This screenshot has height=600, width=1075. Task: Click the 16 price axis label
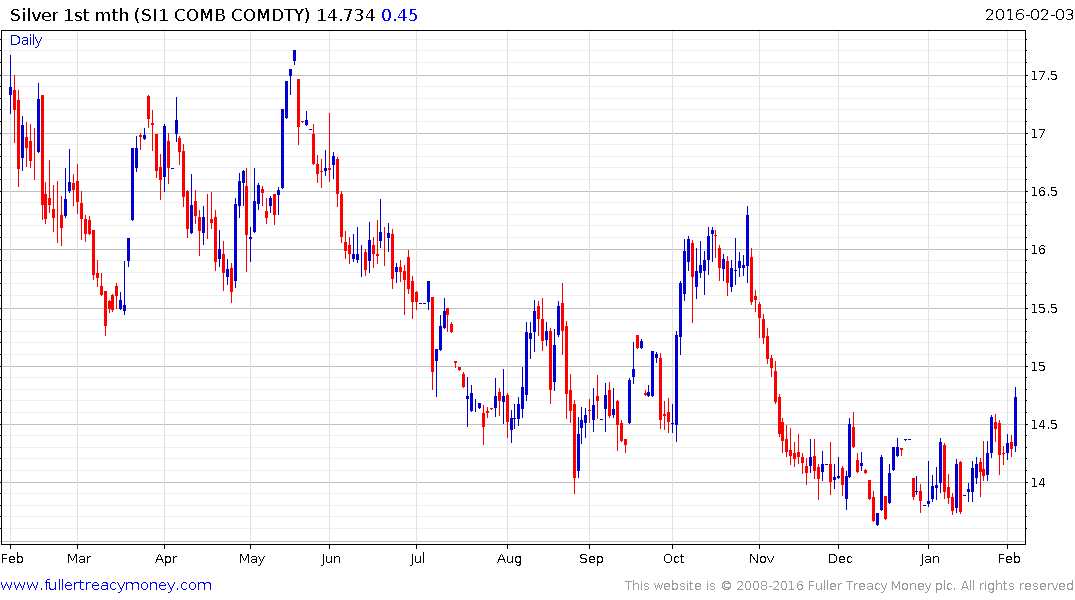coord(1038,250)
